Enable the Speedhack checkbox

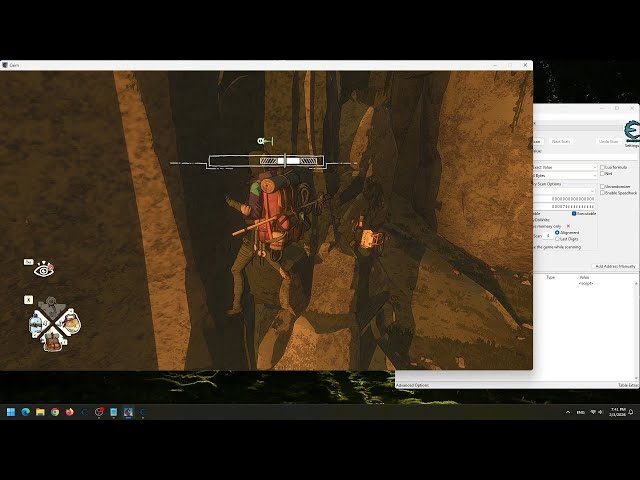(602, 193)
